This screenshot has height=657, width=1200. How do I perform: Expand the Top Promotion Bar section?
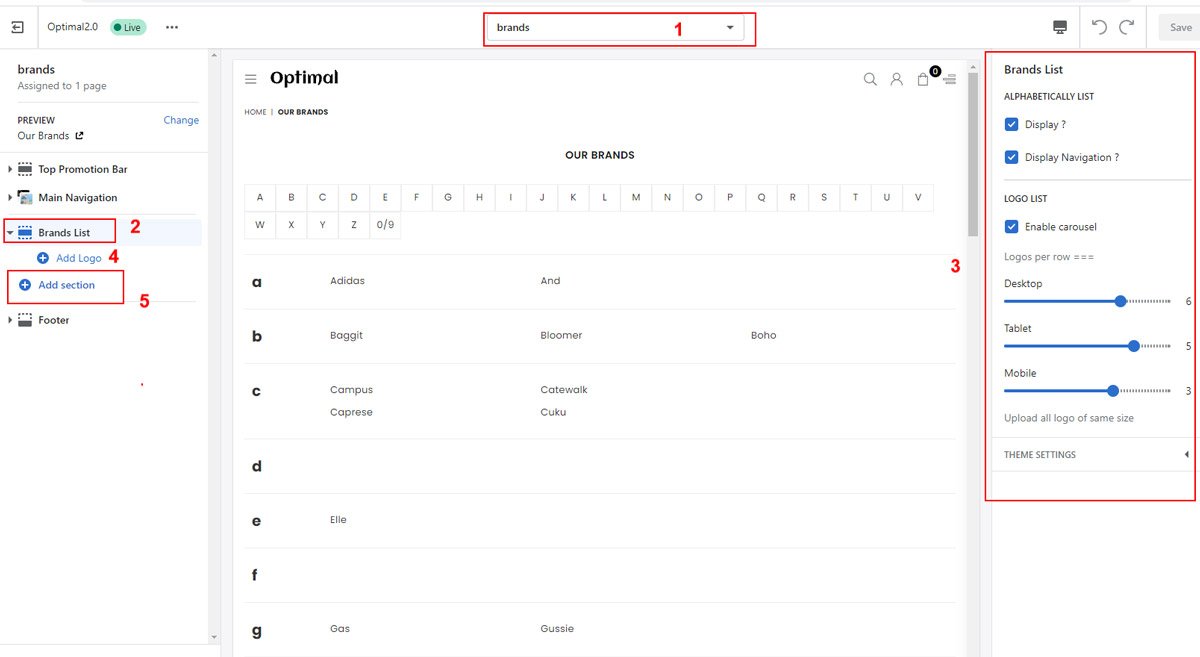coord(11,169)
